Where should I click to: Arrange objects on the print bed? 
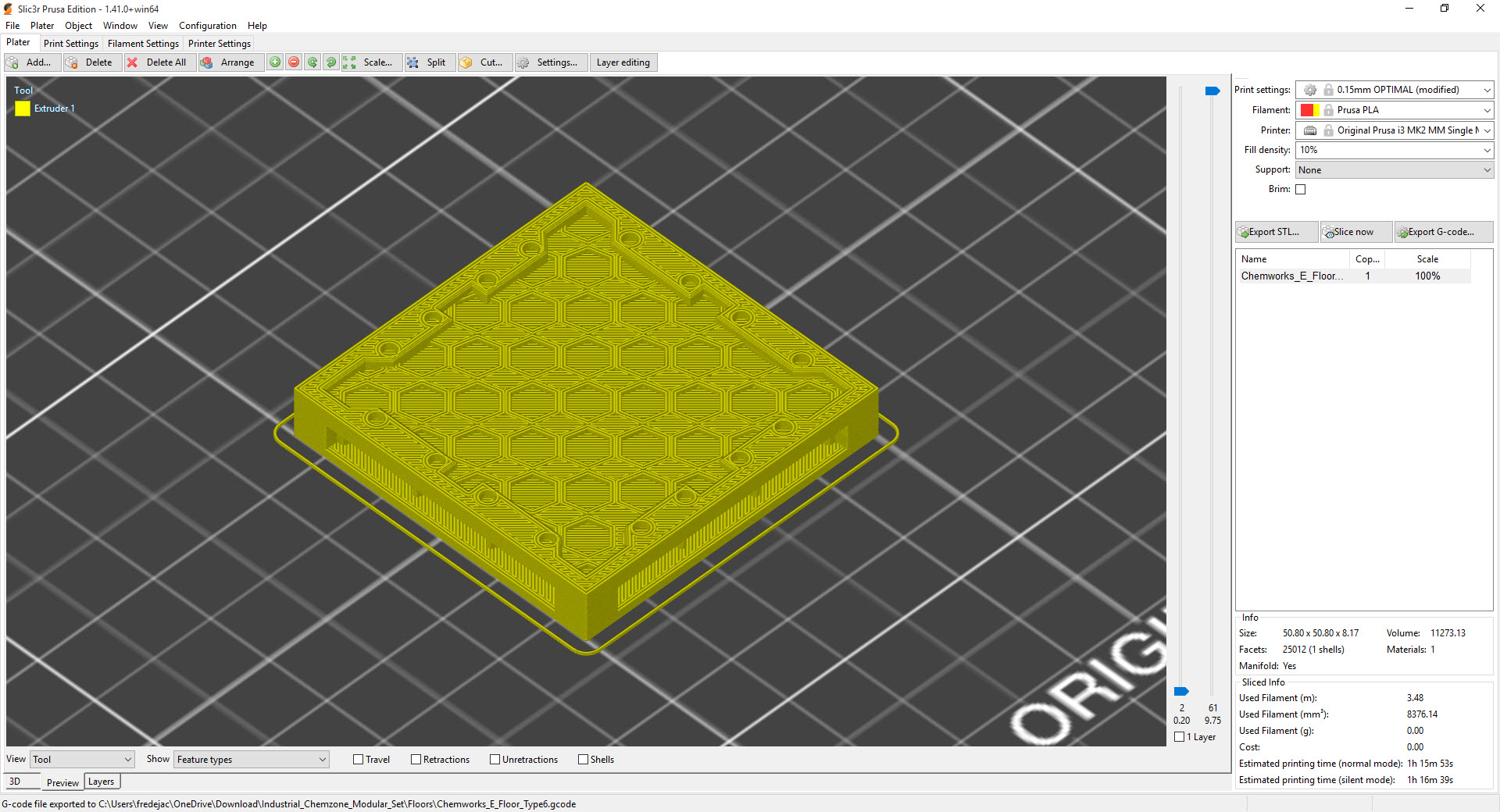coord(230,62)
